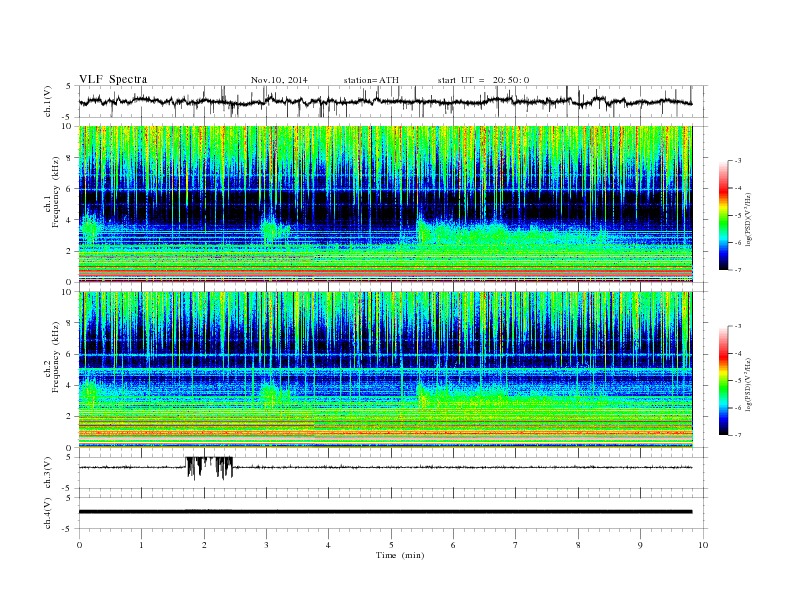Click the "-3" label on the ch.1 color bar

pos(737,161)
